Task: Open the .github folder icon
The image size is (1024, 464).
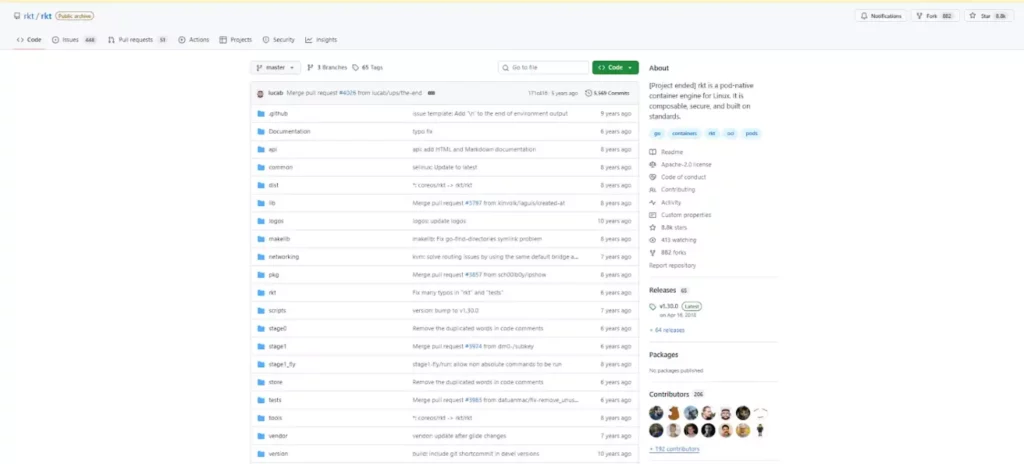Action: (261, 114)
